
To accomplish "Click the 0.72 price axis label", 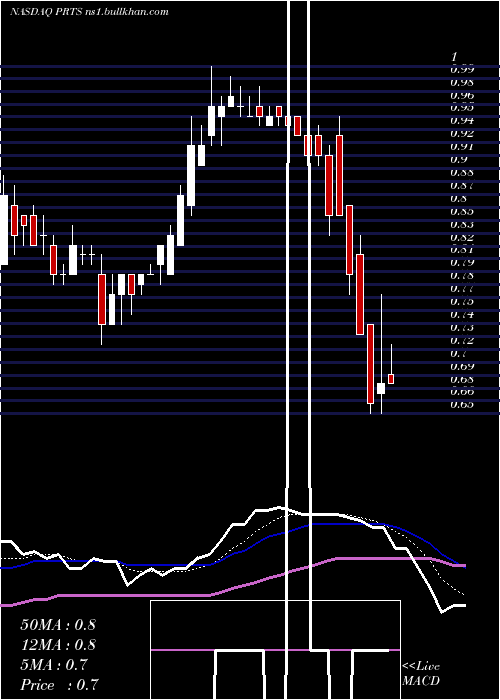I will [x=462, y=340].
